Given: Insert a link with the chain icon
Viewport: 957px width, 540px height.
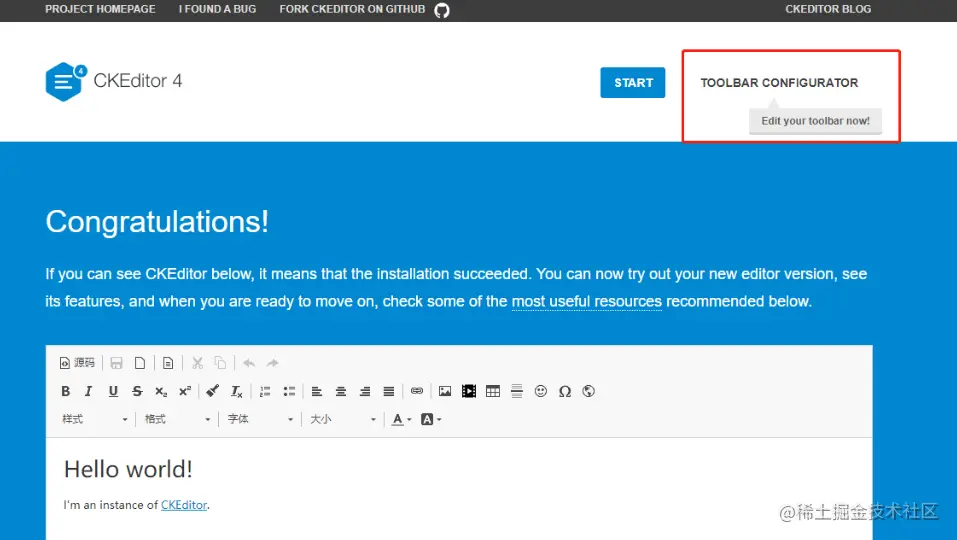Looking at the screenshot, I should (x=417, y=391).
